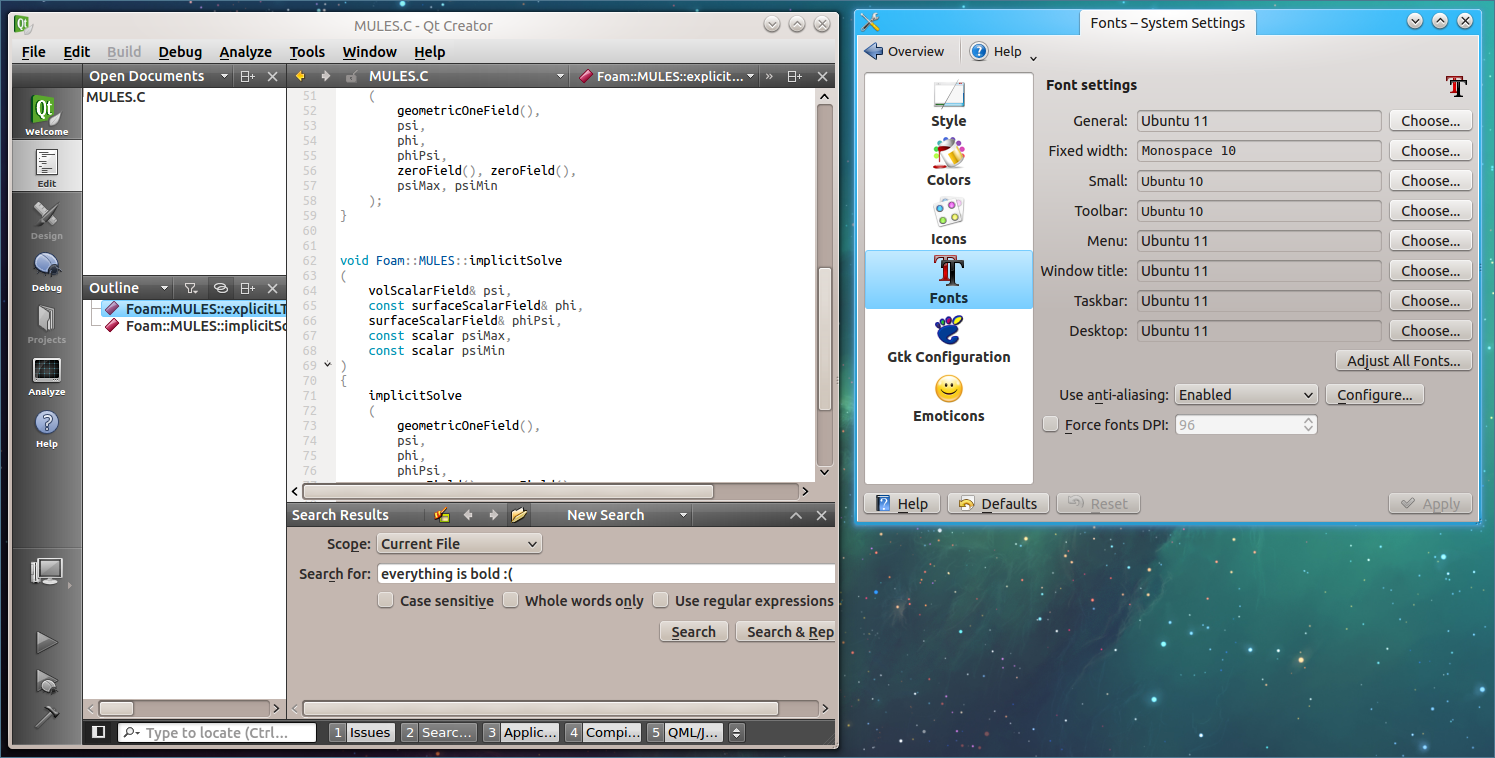
Task: Toggle Outline synchronize with editor icon
Action: coord(221,288)
